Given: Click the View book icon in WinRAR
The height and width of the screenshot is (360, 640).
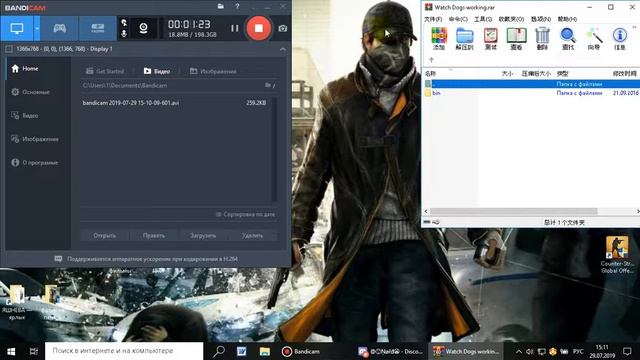Looking at the screenshot, I should click(x=516, y=38).
